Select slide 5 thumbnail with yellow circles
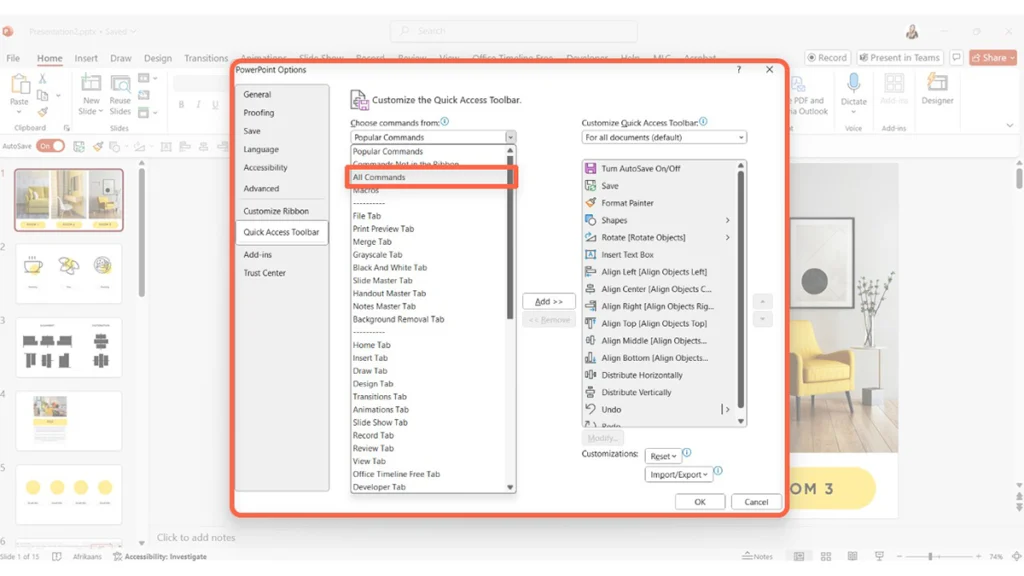 pyautogui.click(x=69, y=494)
